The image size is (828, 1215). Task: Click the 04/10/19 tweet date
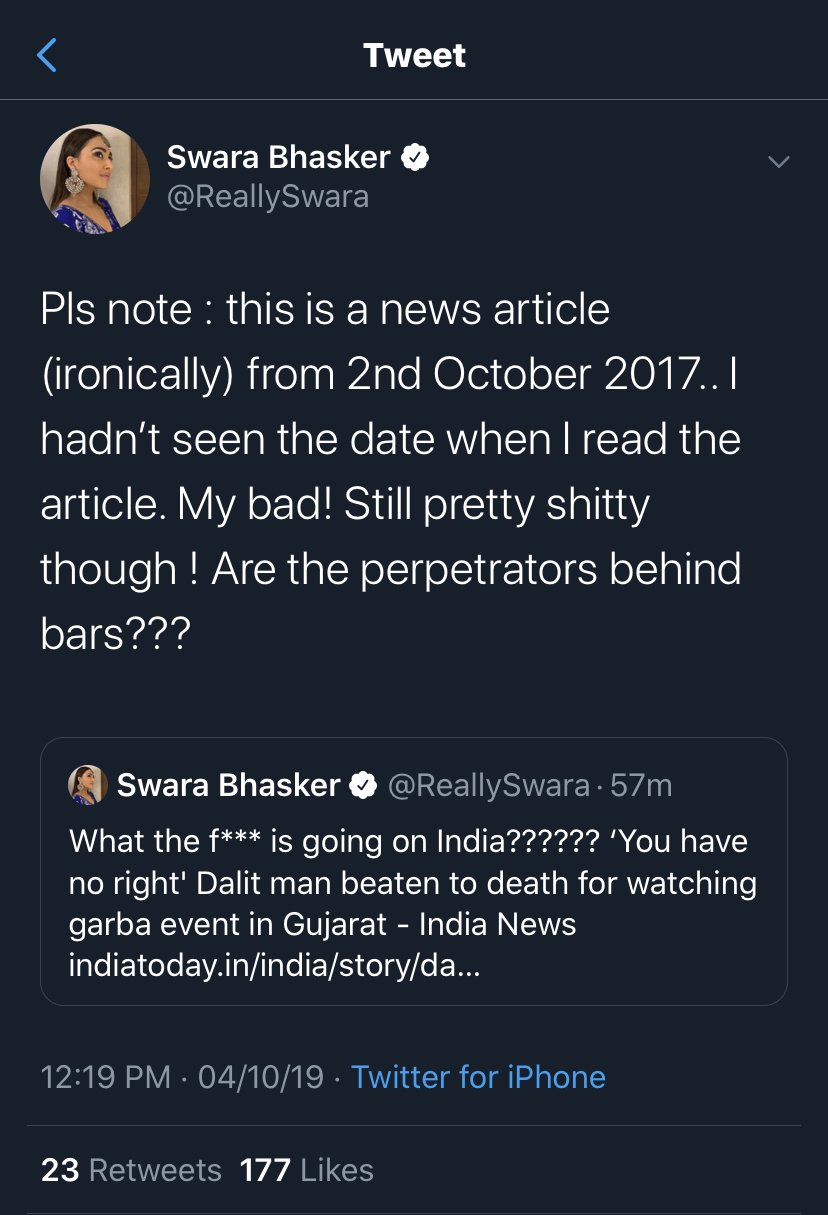click(x=261, y=1077)
